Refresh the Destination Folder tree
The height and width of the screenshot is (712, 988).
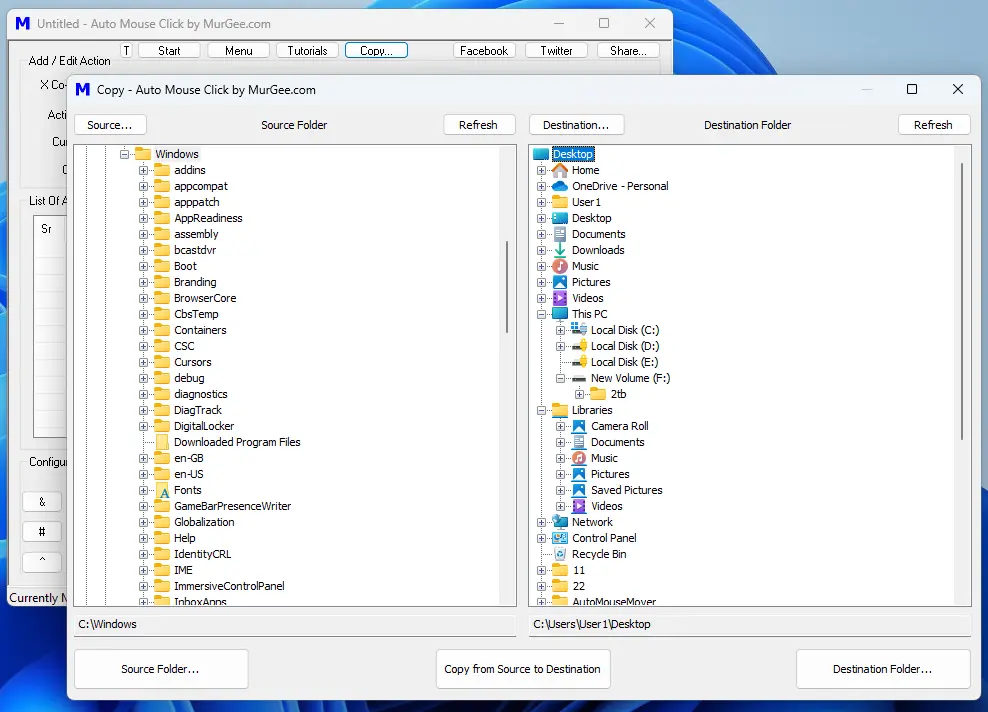click(x=934, y=125)
